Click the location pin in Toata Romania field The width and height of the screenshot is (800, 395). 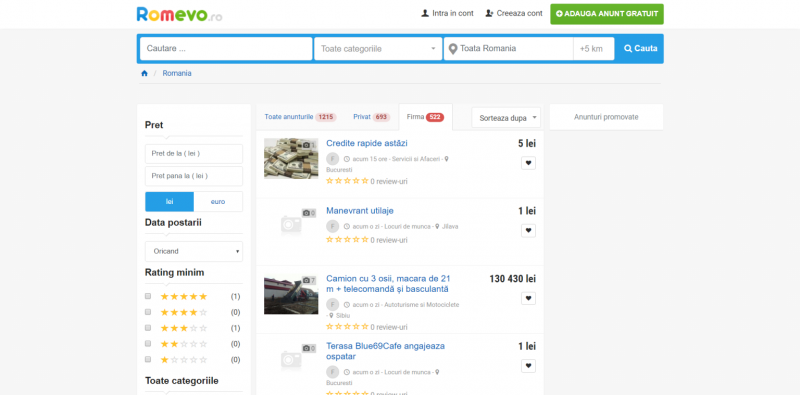453,49
